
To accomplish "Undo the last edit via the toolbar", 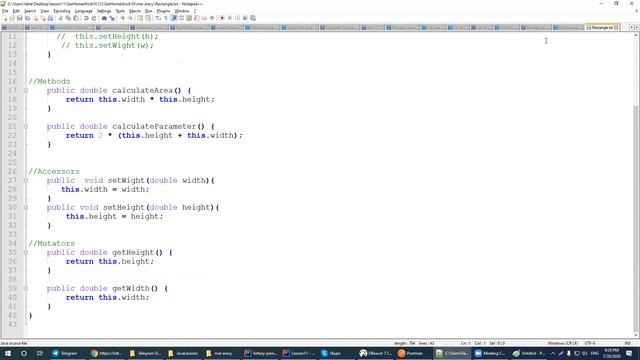I will 86,18.
